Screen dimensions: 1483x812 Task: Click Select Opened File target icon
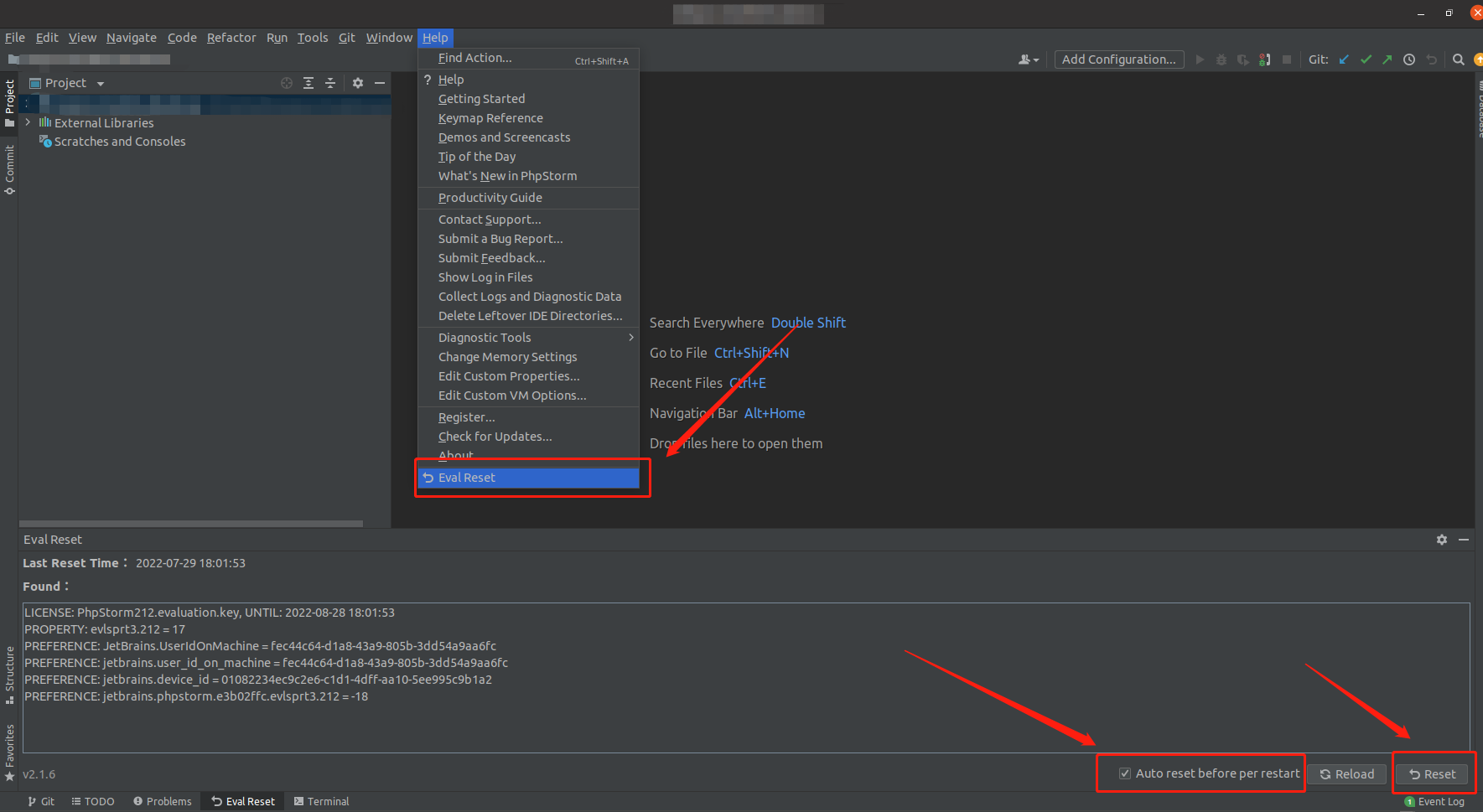click(287, 83)
